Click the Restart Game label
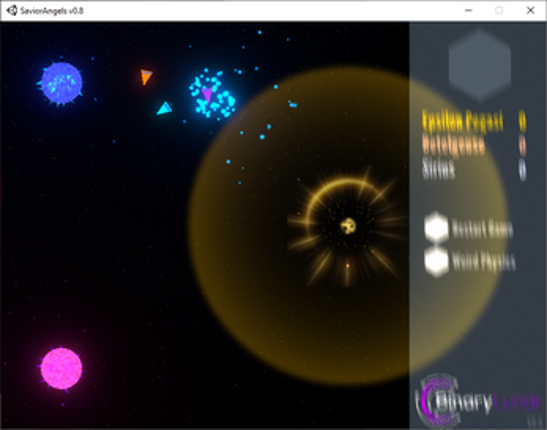 click(x=482, y=229)
